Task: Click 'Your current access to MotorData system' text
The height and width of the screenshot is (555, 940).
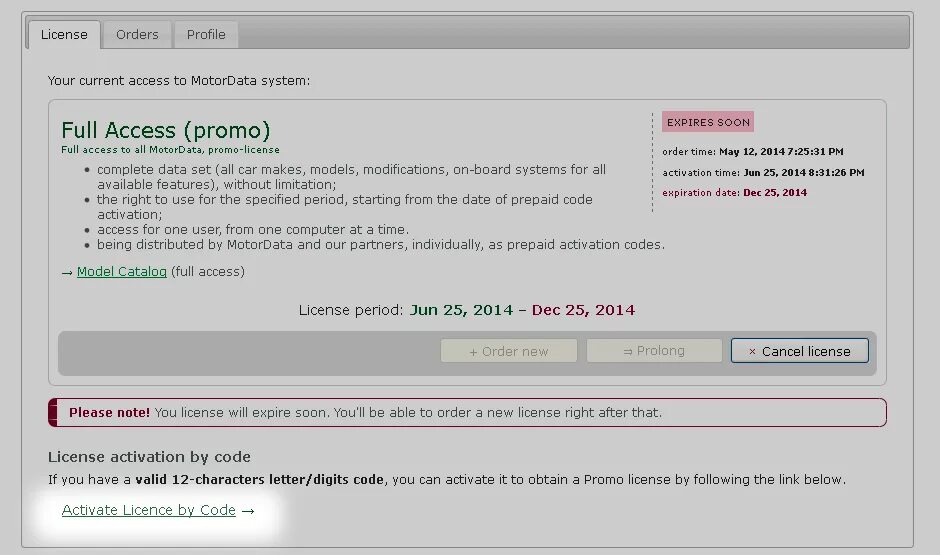Action: tap(179, 80)
